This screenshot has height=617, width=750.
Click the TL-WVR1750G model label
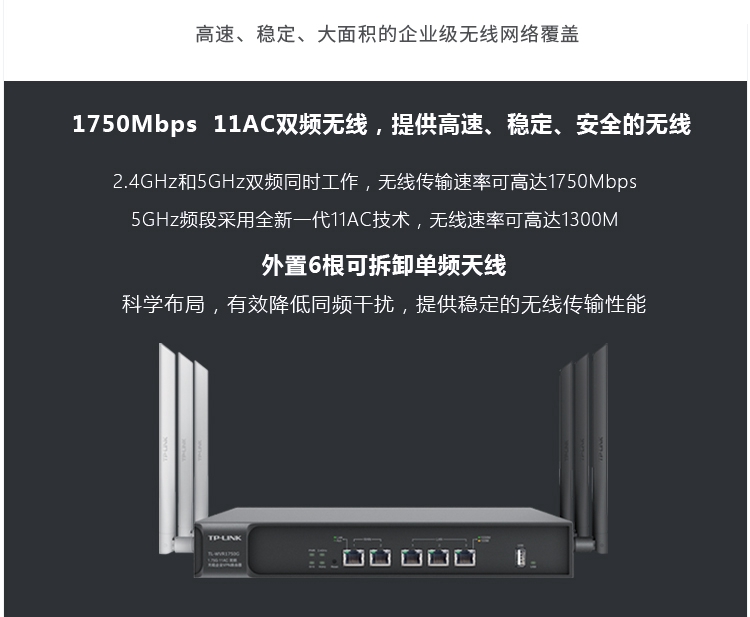(x=224, y=554)
